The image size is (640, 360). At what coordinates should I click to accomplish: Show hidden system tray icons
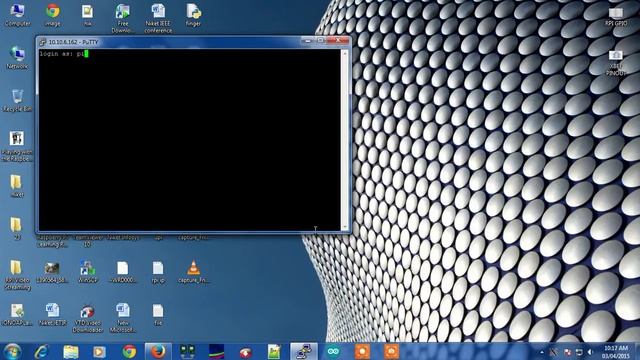(x=542, y=352)
